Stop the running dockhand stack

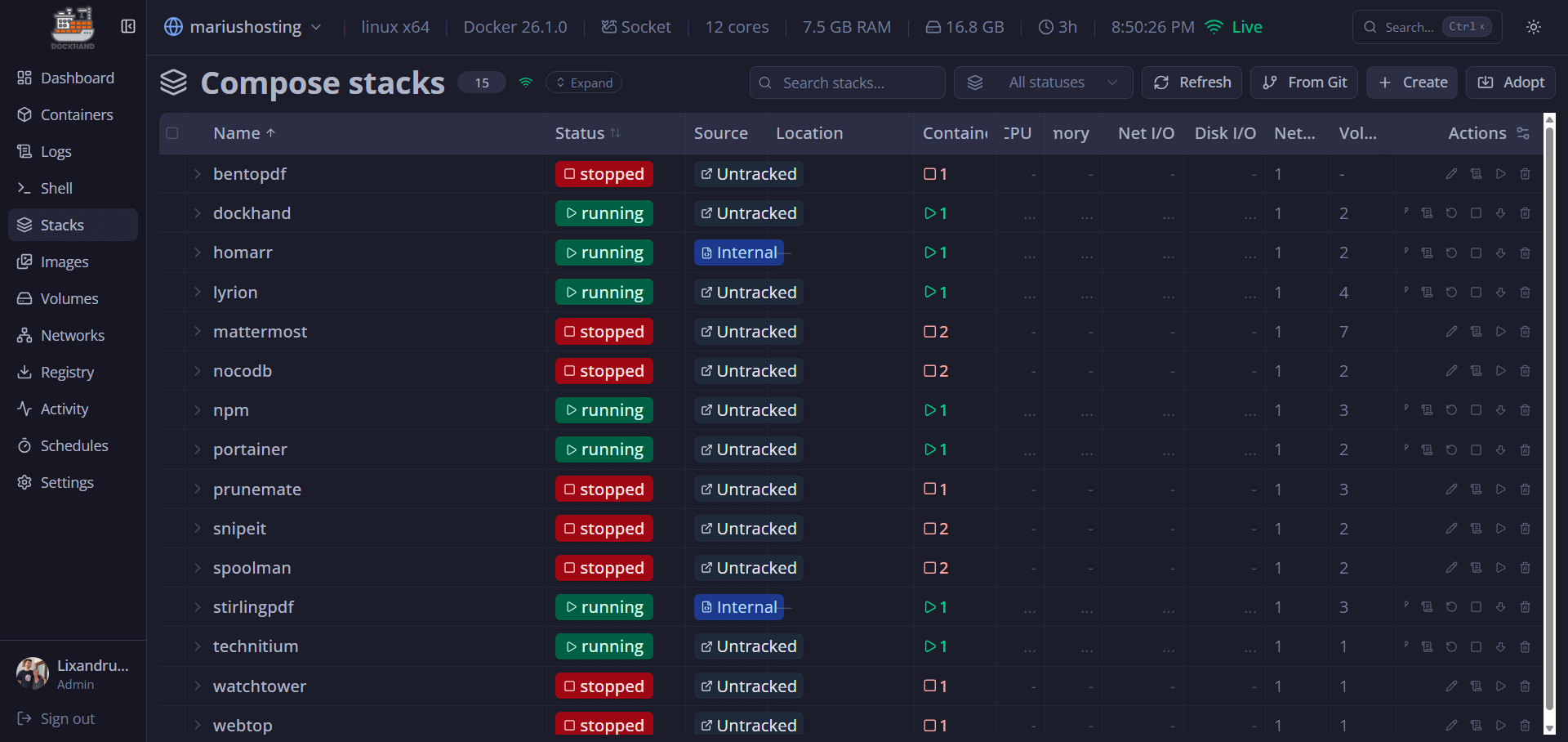click(x=1476, y=213)
